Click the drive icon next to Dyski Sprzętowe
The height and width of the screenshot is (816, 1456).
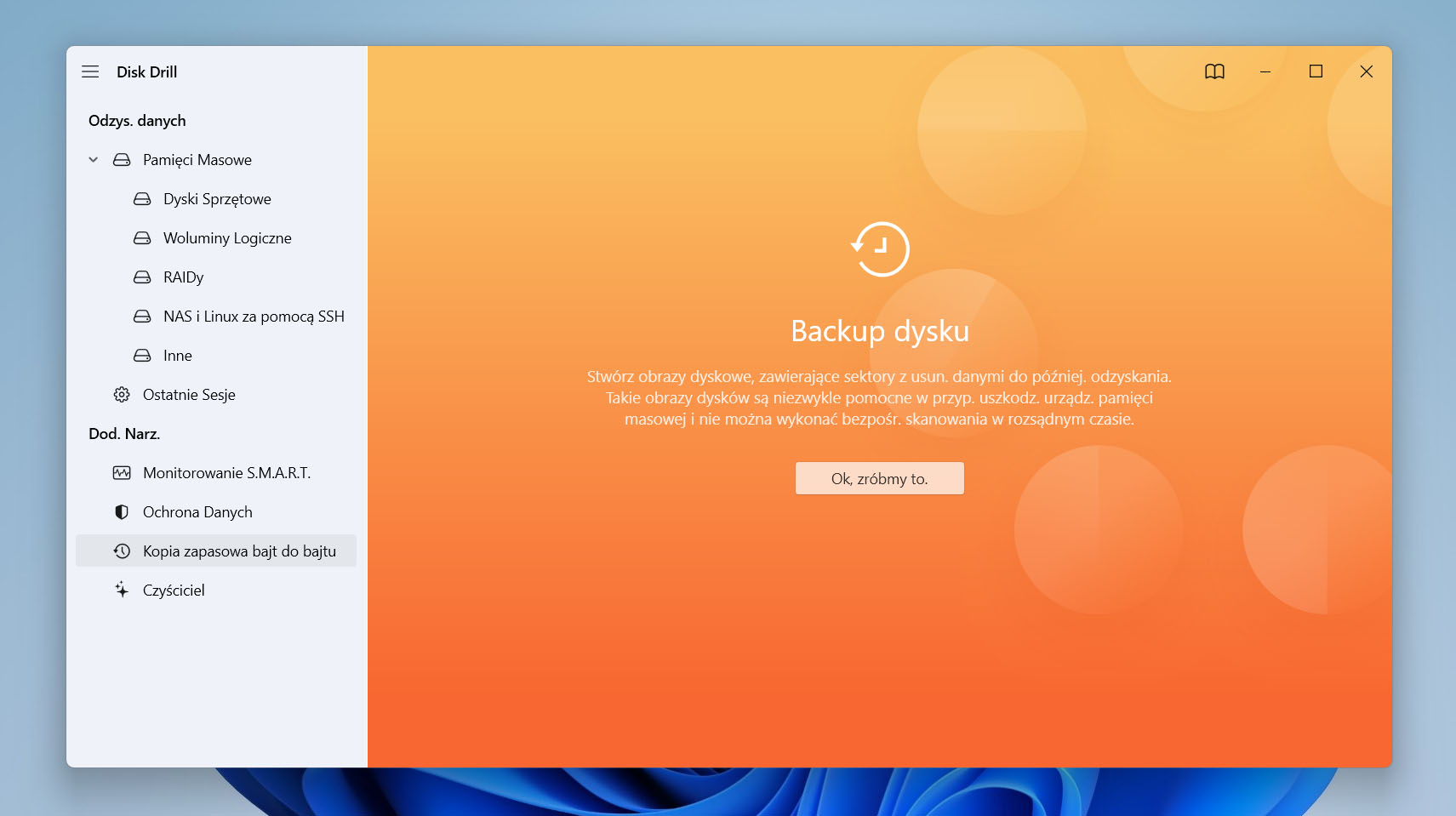142,199
